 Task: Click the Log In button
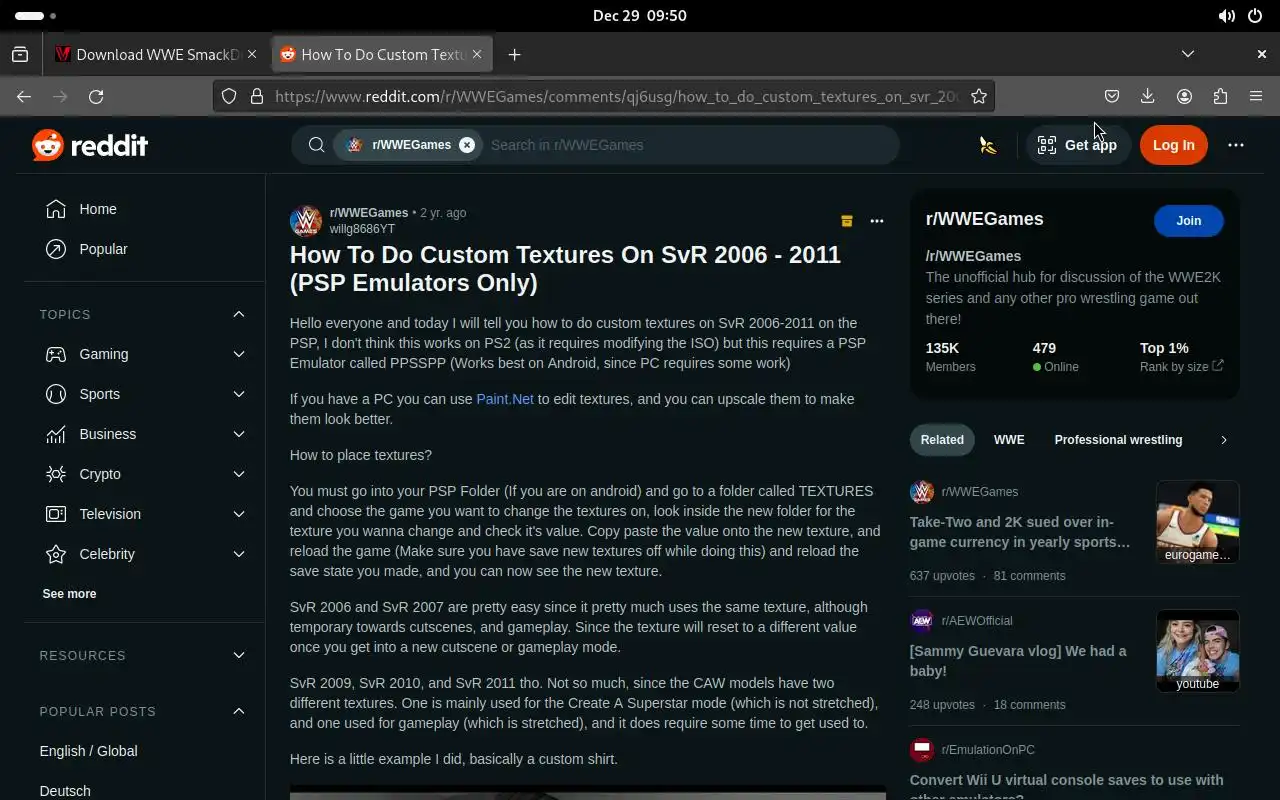(x=1173, y=145)
